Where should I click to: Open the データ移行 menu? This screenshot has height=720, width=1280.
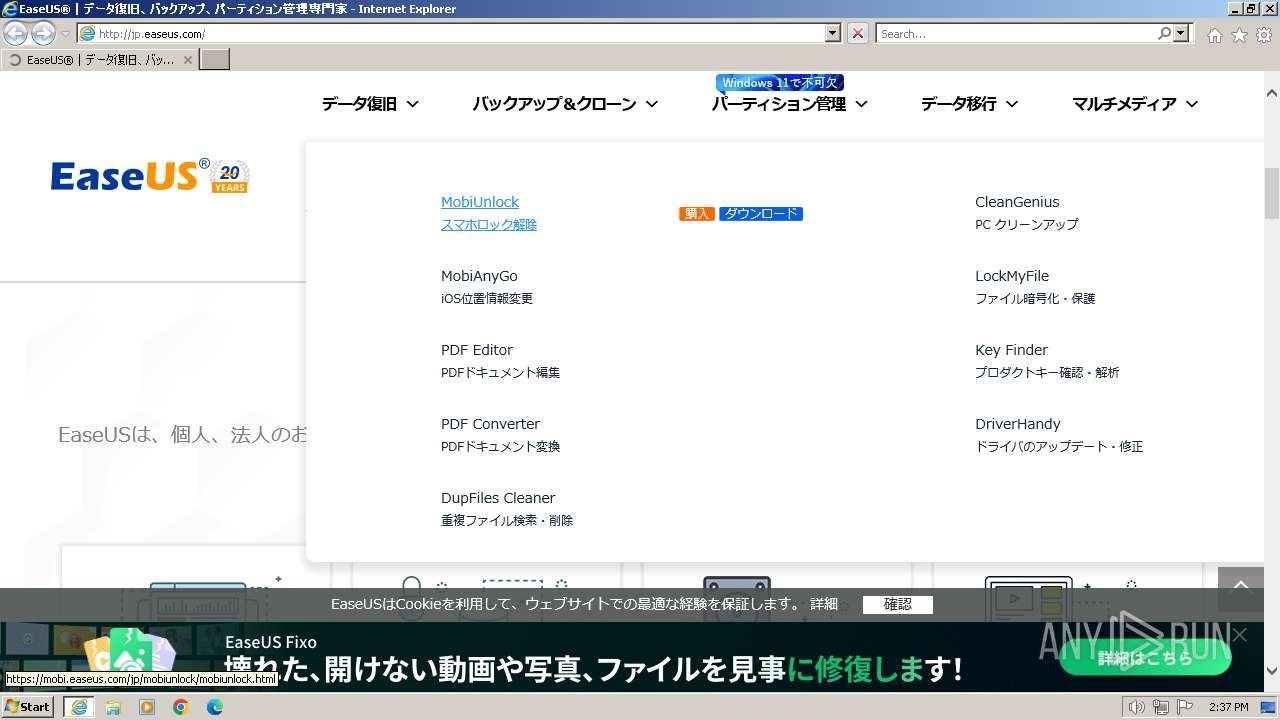click(x=969, y=104)
